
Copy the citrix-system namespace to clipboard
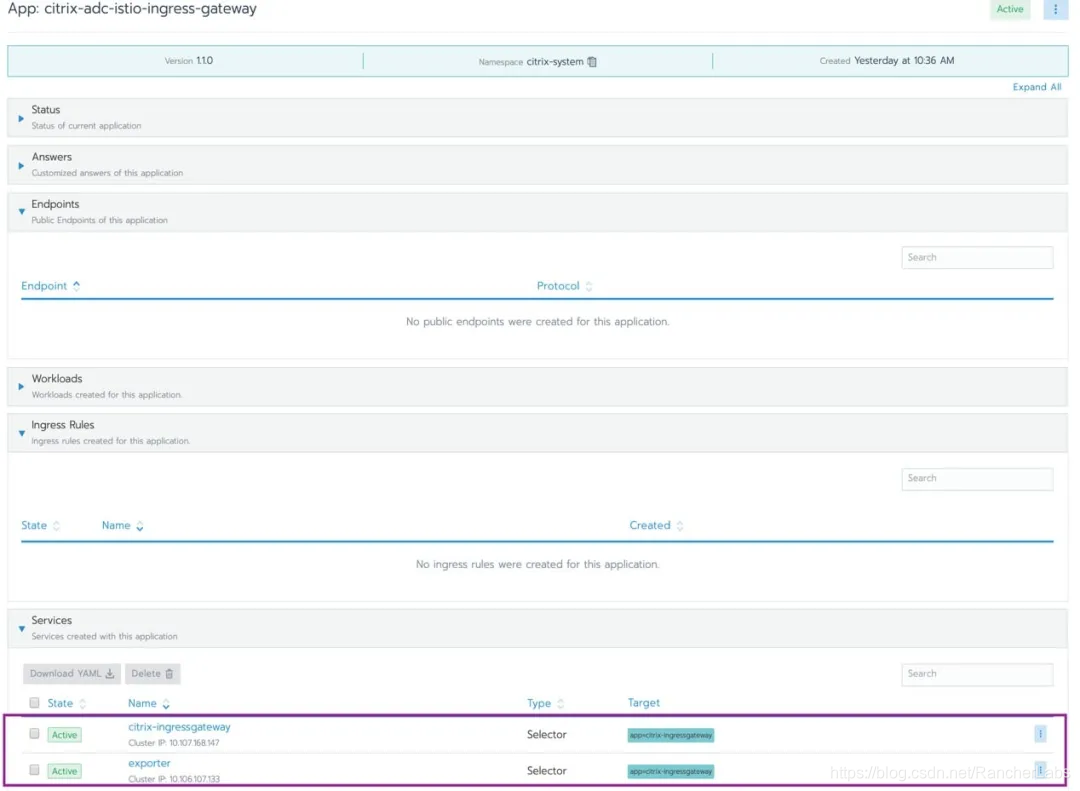pos(592,62)
